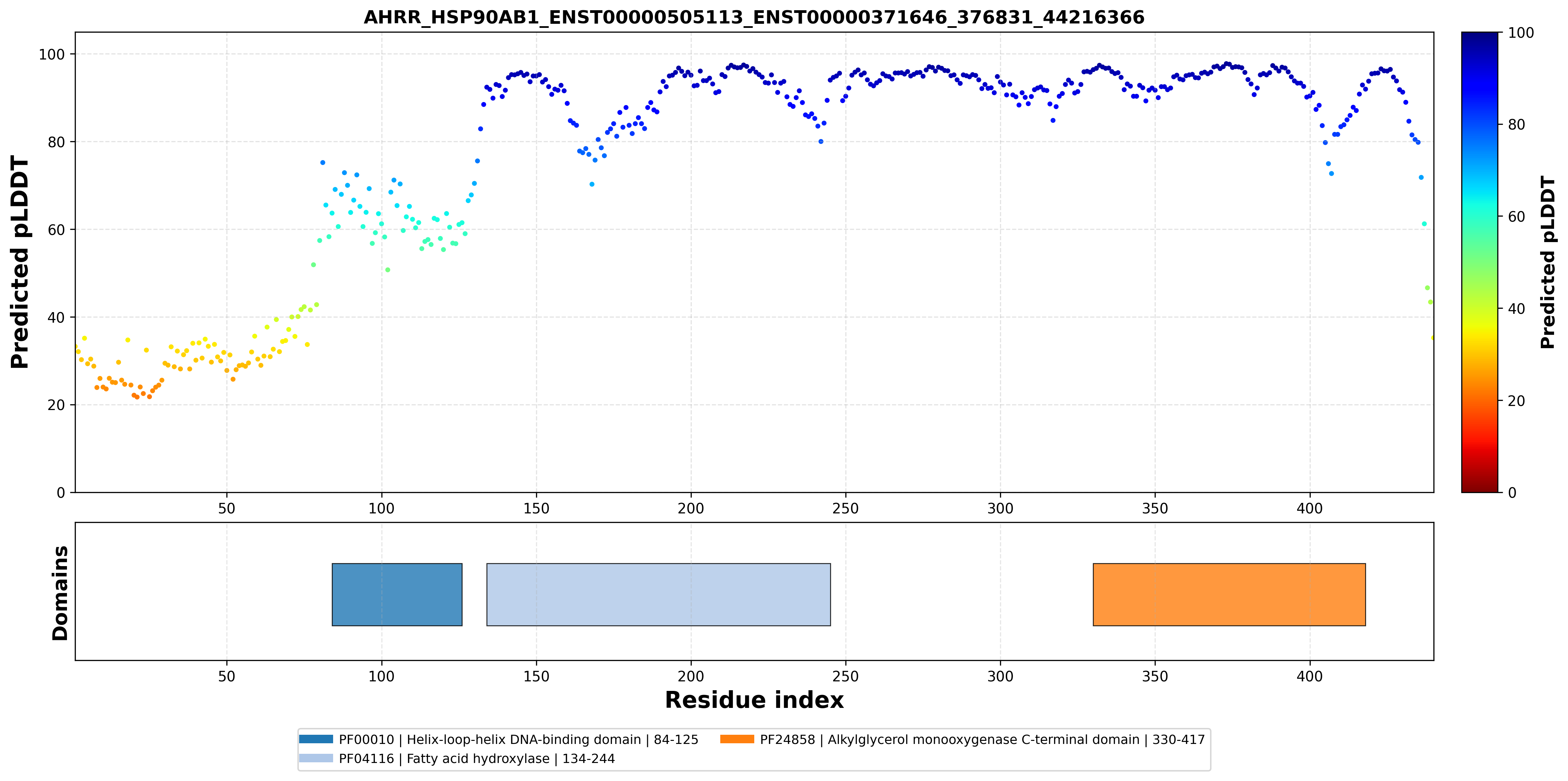The width and height of the screenshot is (1568, 781).
Task: Click the Fatty acid hydroxylase legend text
Action: [x=477, y=759]
